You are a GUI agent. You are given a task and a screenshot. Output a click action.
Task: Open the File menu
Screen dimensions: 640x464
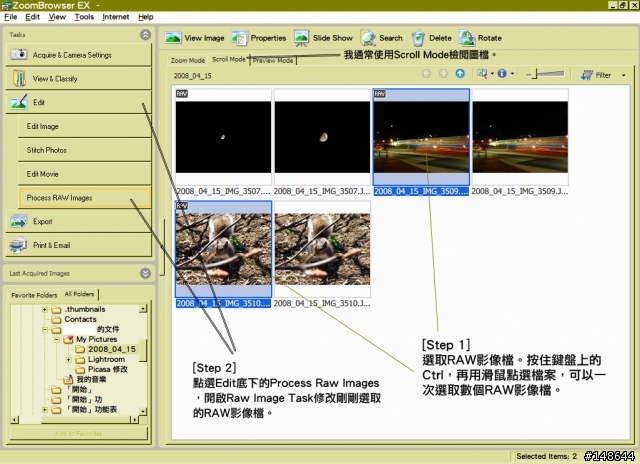click(11, 17)
